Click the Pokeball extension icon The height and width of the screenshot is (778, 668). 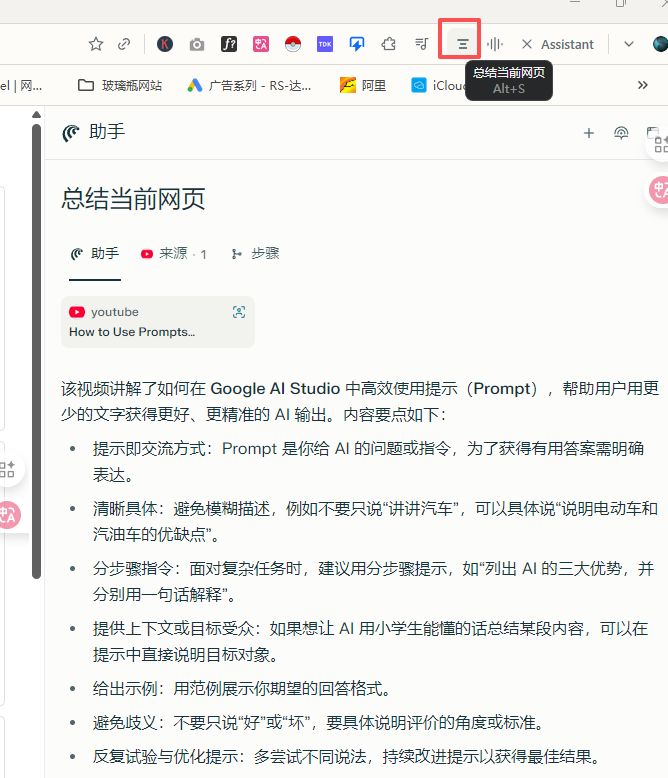pos(293,44)
